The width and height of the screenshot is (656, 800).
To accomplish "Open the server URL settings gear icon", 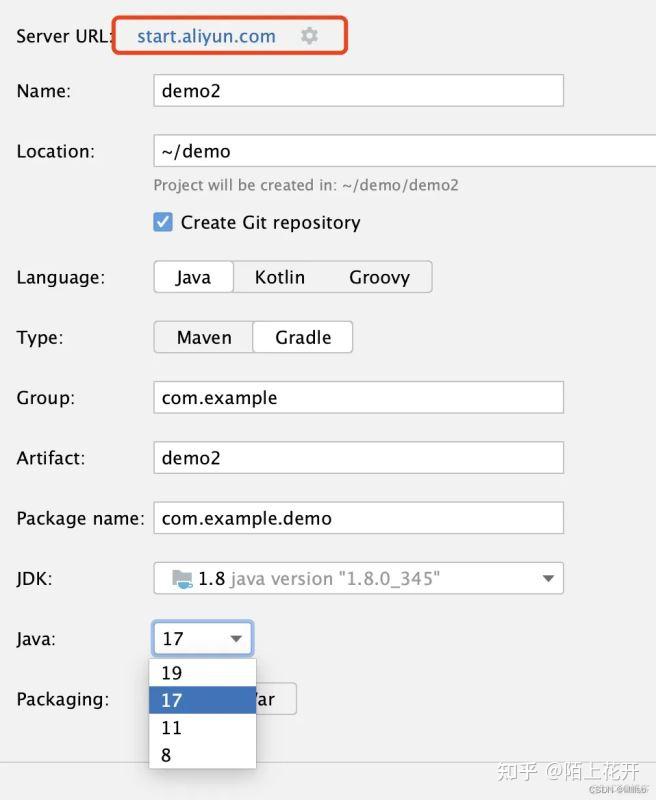I will (x=309, y=35).
